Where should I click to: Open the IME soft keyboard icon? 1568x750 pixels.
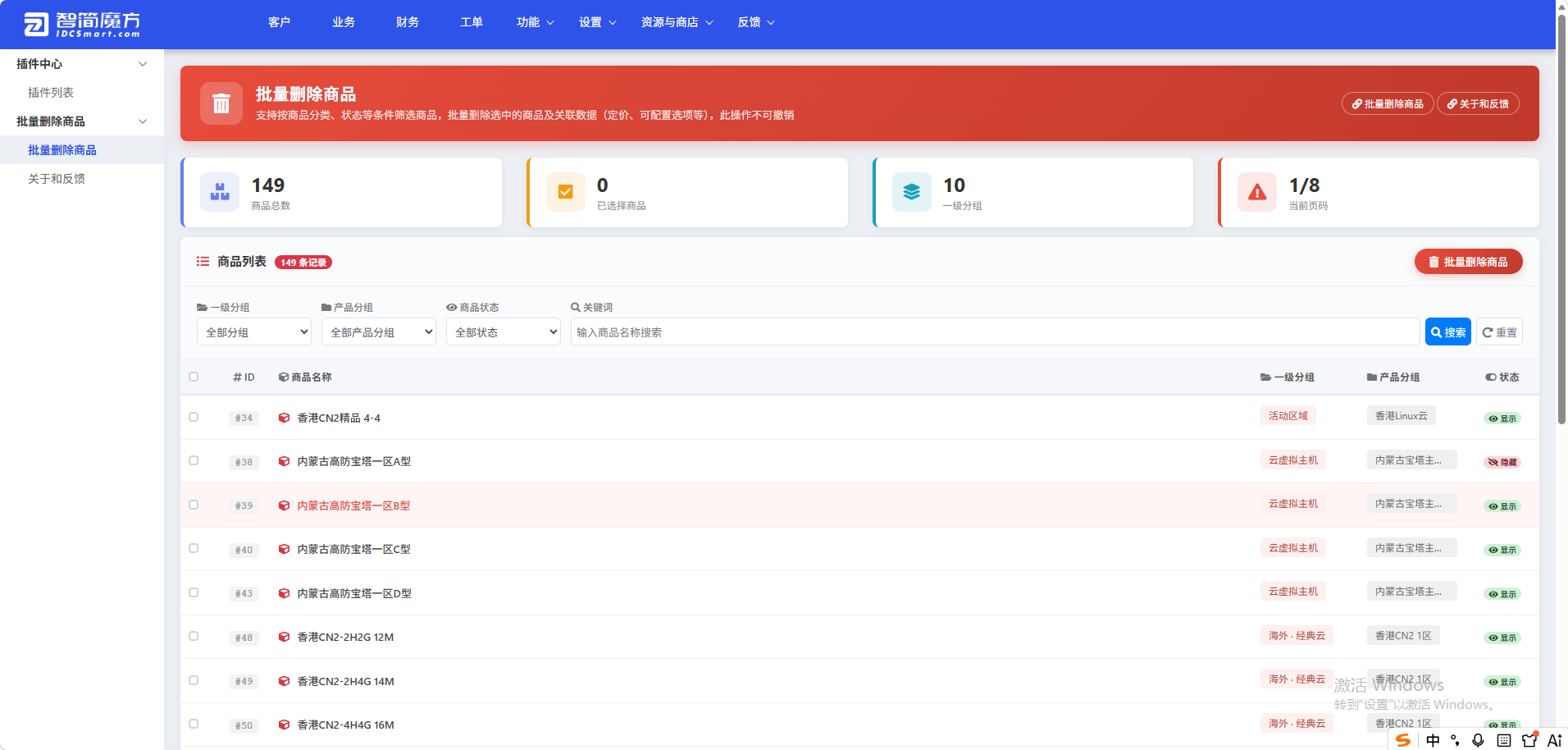click(x=1504, y=740)
